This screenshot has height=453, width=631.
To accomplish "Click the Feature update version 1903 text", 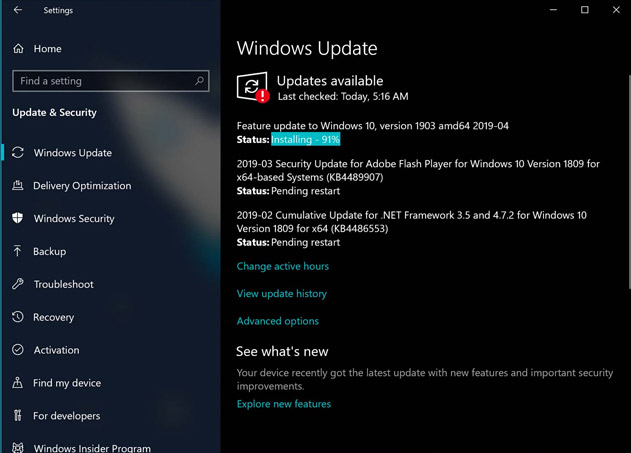I will [373, 126].
